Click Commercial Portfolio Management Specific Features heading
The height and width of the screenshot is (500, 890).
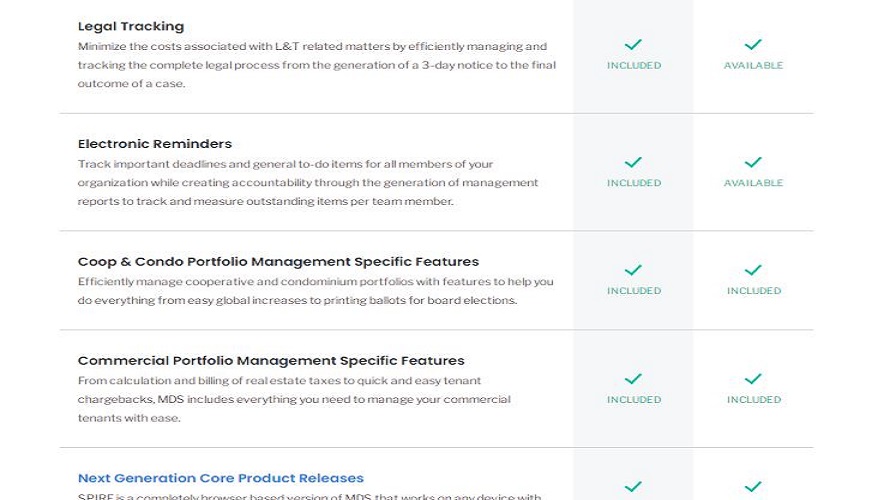[271, 360]
